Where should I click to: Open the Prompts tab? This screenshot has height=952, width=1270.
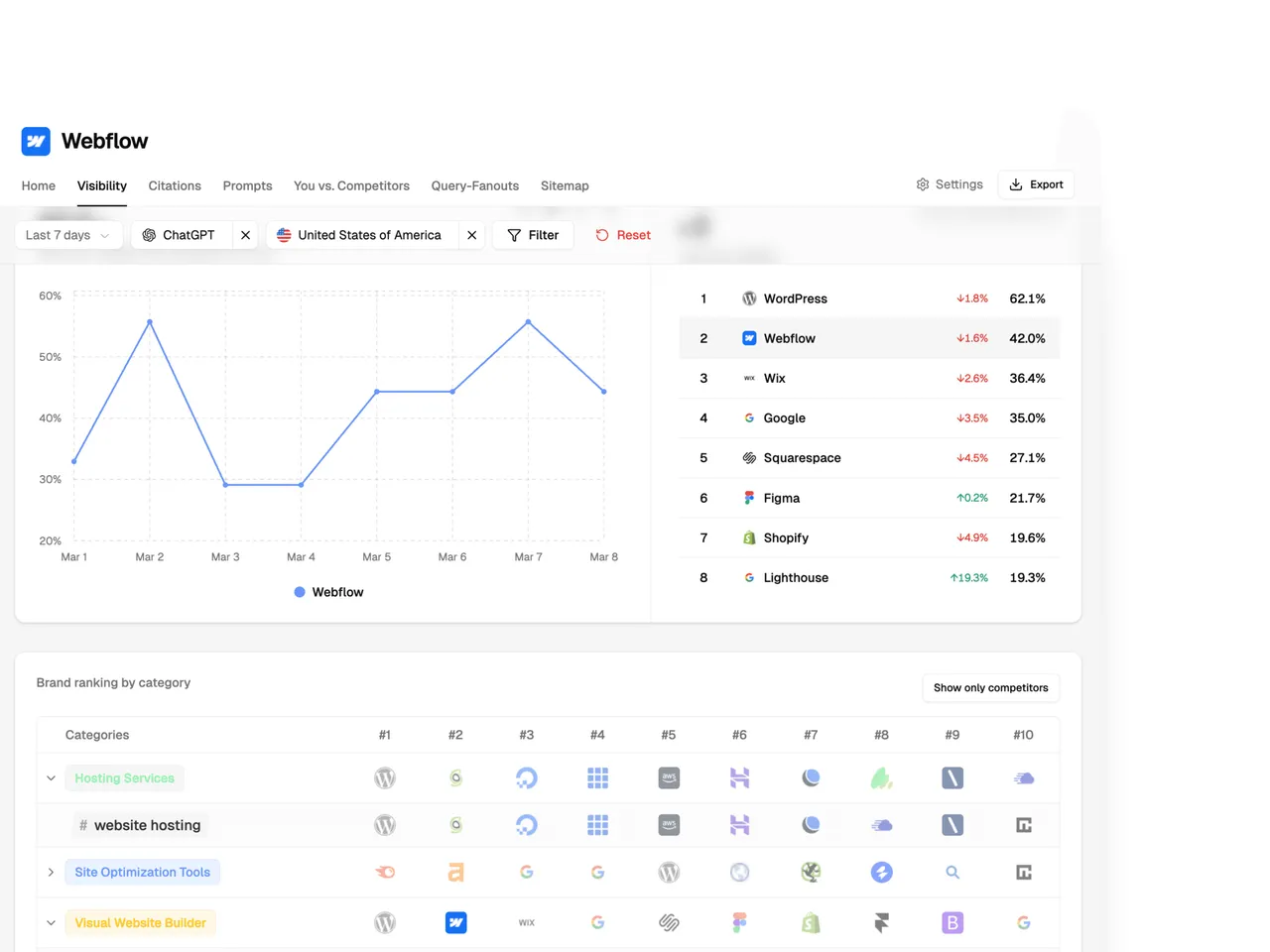[x=247, y=185]
